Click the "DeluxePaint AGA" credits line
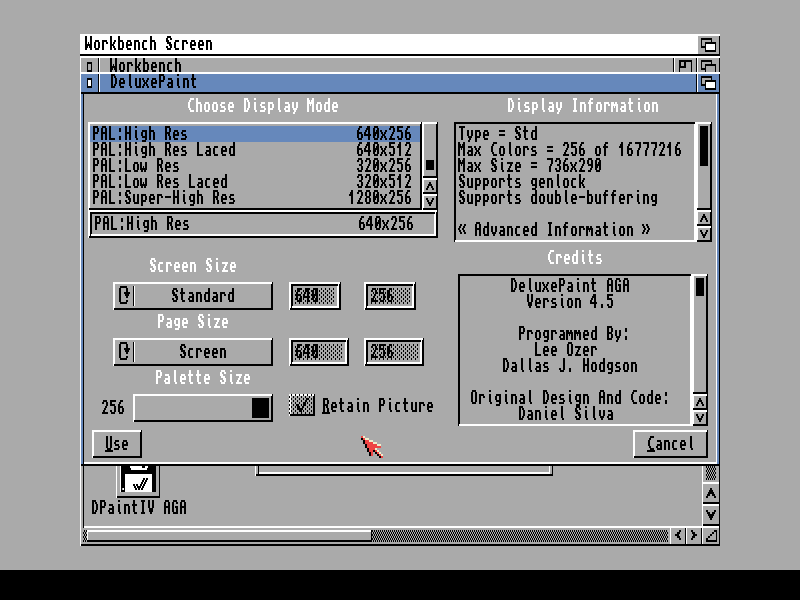This screenshot has width=800, height=600. [570, 285]
